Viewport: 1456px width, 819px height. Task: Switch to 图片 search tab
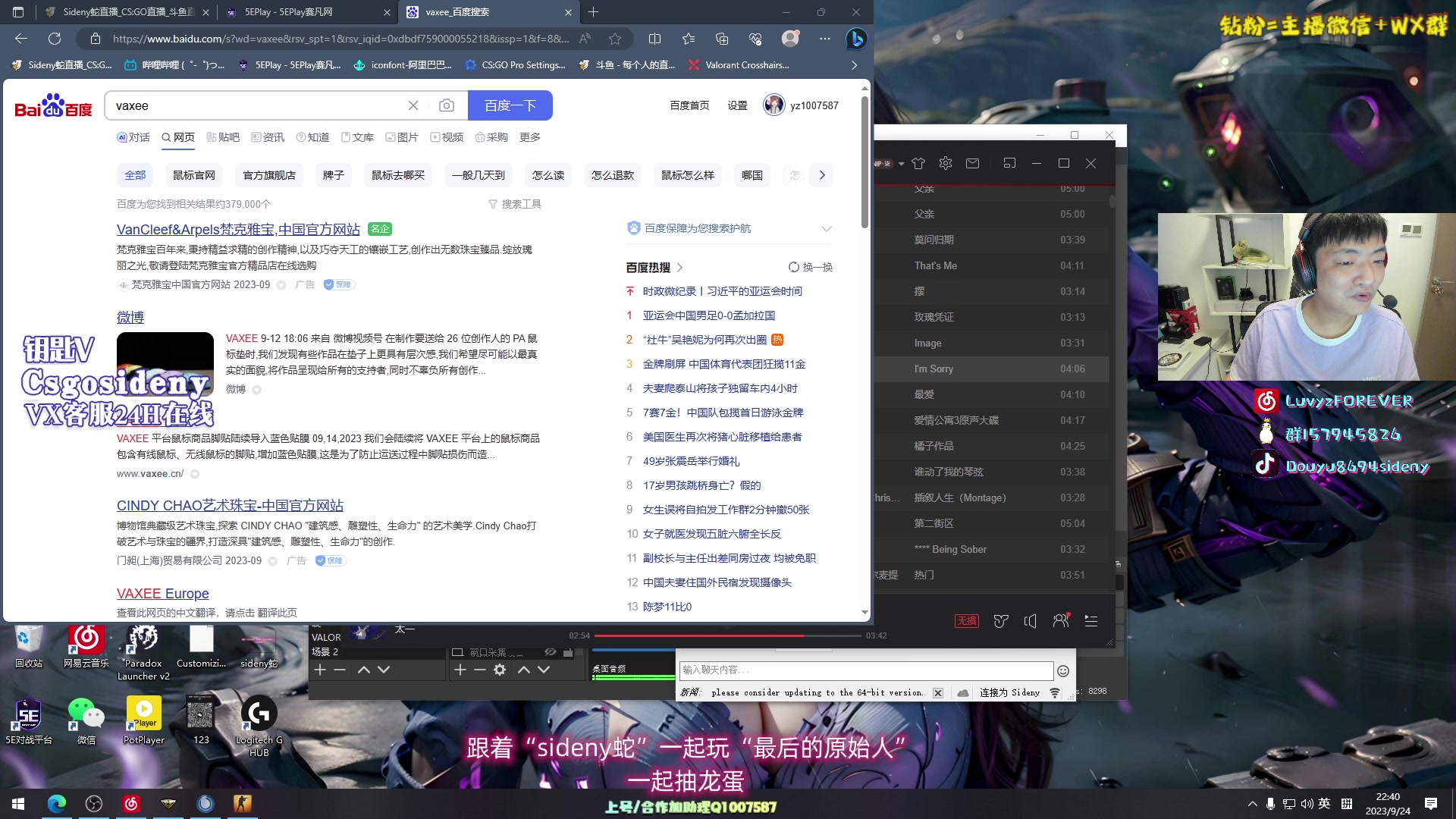point(402,137)
